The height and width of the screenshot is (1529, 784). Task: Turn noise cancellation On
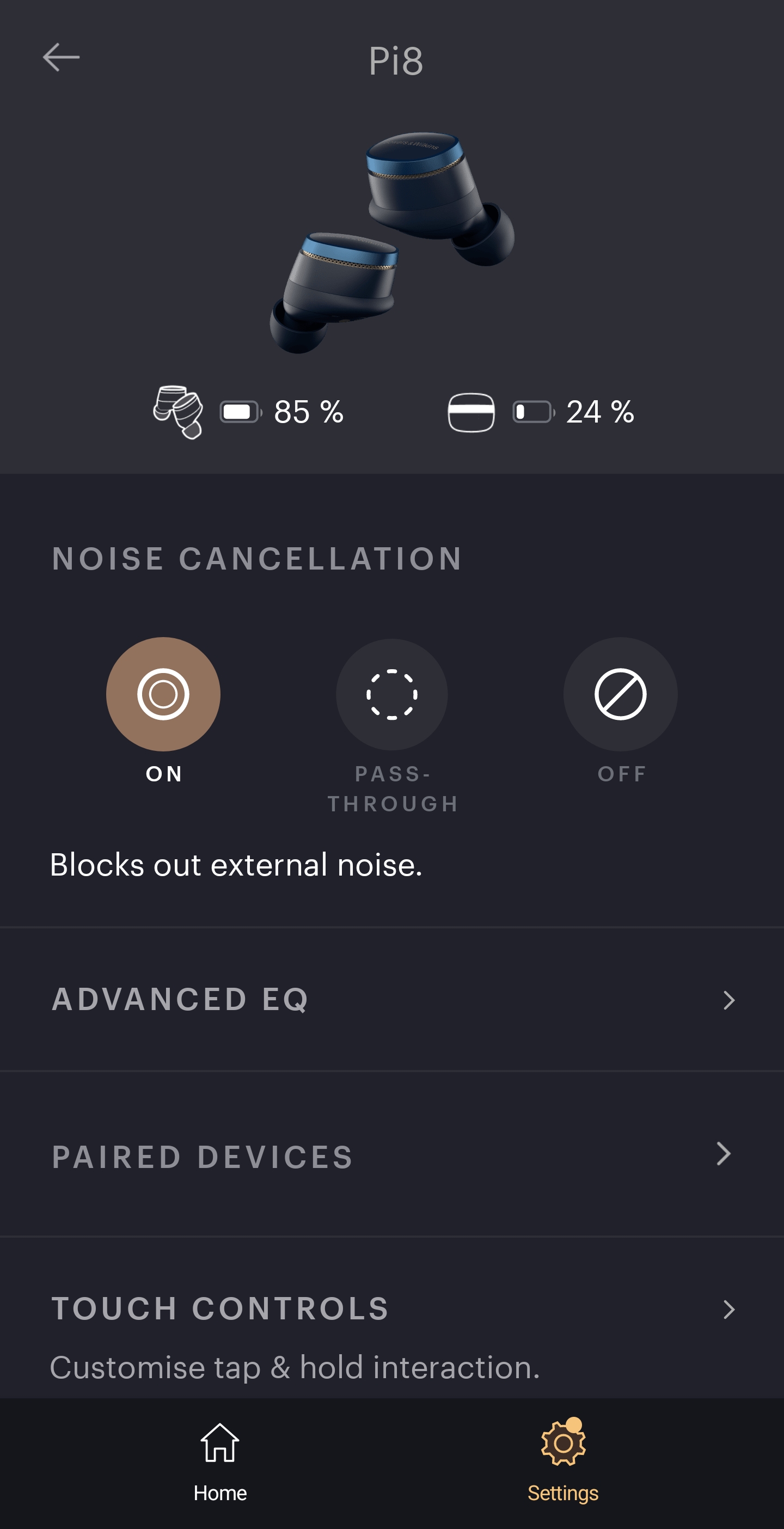tap(163, 694)
